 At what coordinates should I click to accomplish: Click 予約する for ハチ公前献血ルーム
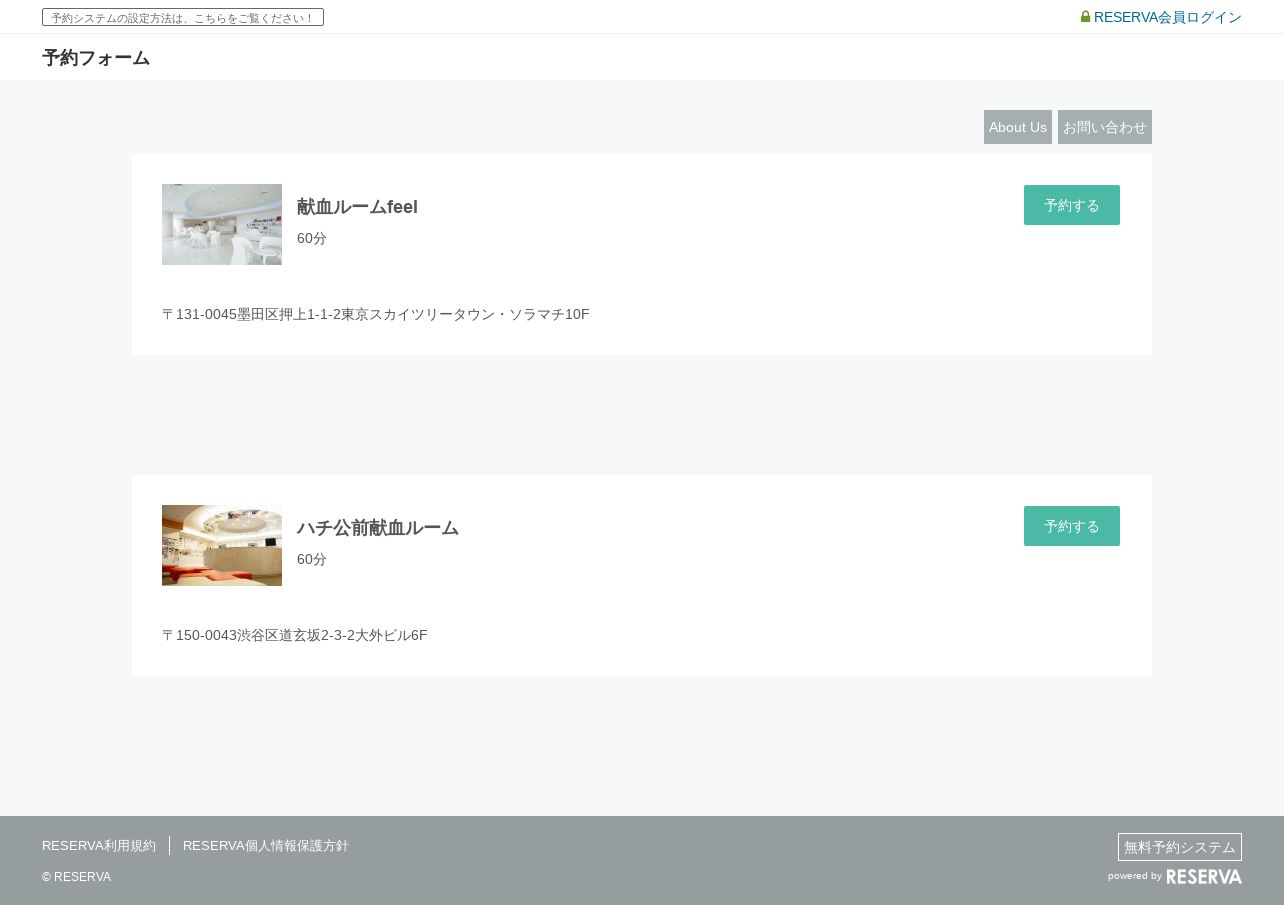click(x=1072, y=526)
